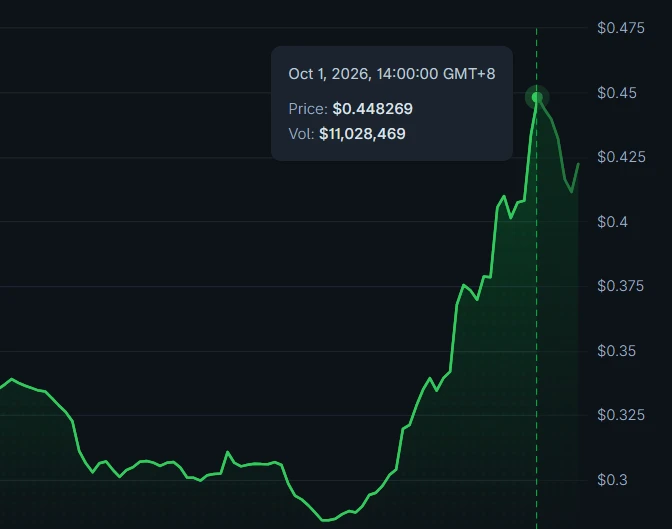Image resolution: width=672 pixels, height=529 pixels.
Task: Click the last data point at line's end
Action: [x=579, y=164]
